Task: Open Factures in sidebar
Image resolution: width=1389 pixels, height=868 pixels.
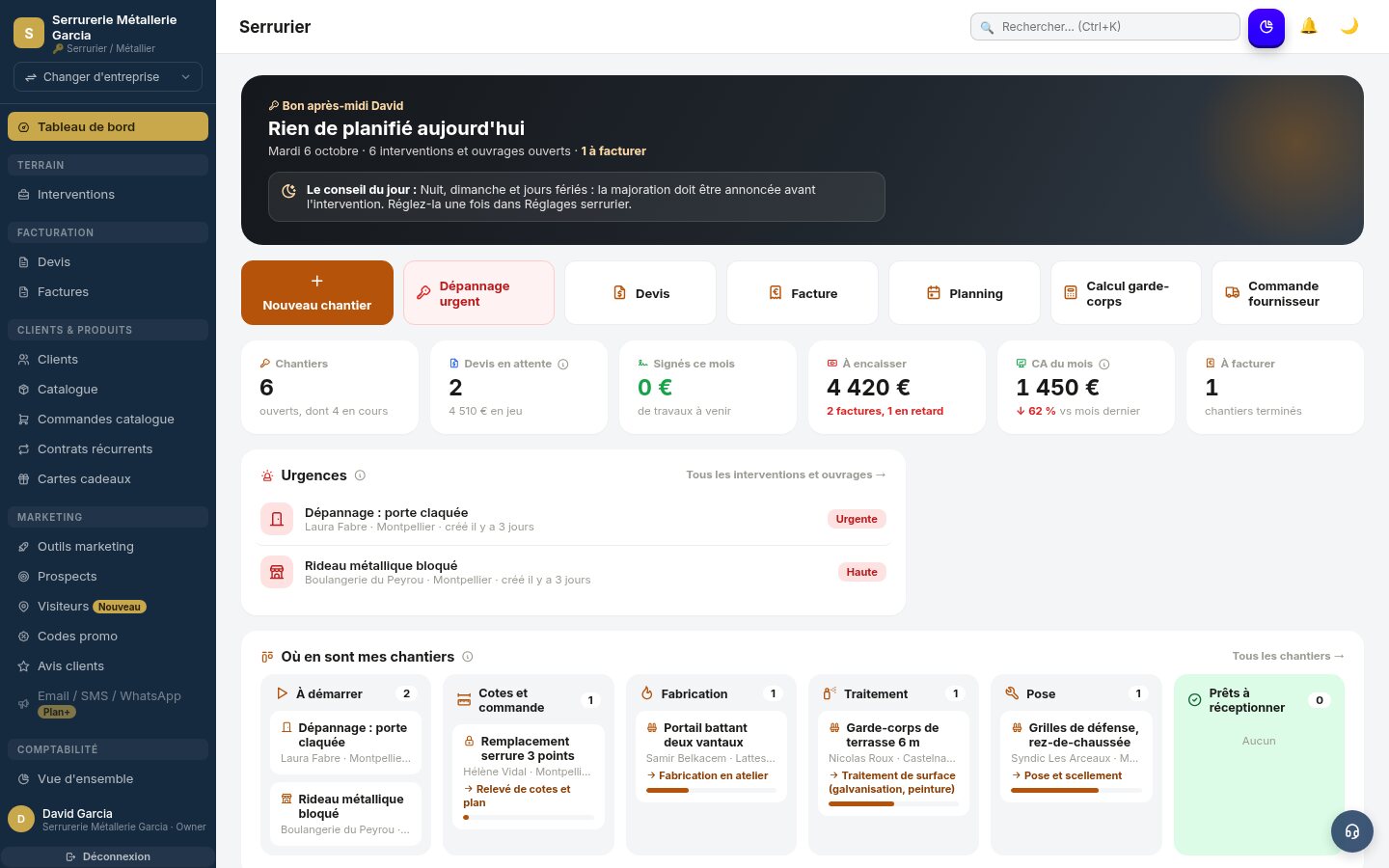Action: 108,292
